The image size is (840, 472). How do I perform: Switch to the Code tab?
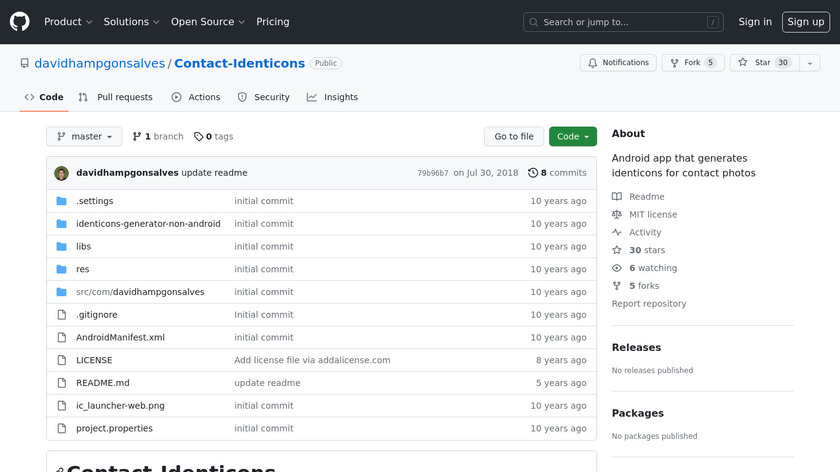44,97
